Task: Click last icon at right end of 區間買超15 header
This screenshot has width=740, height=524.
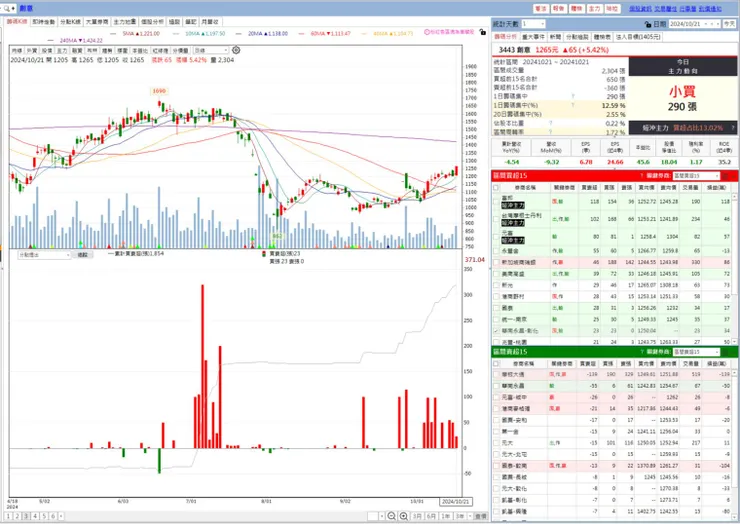Action: pos(734,176)
